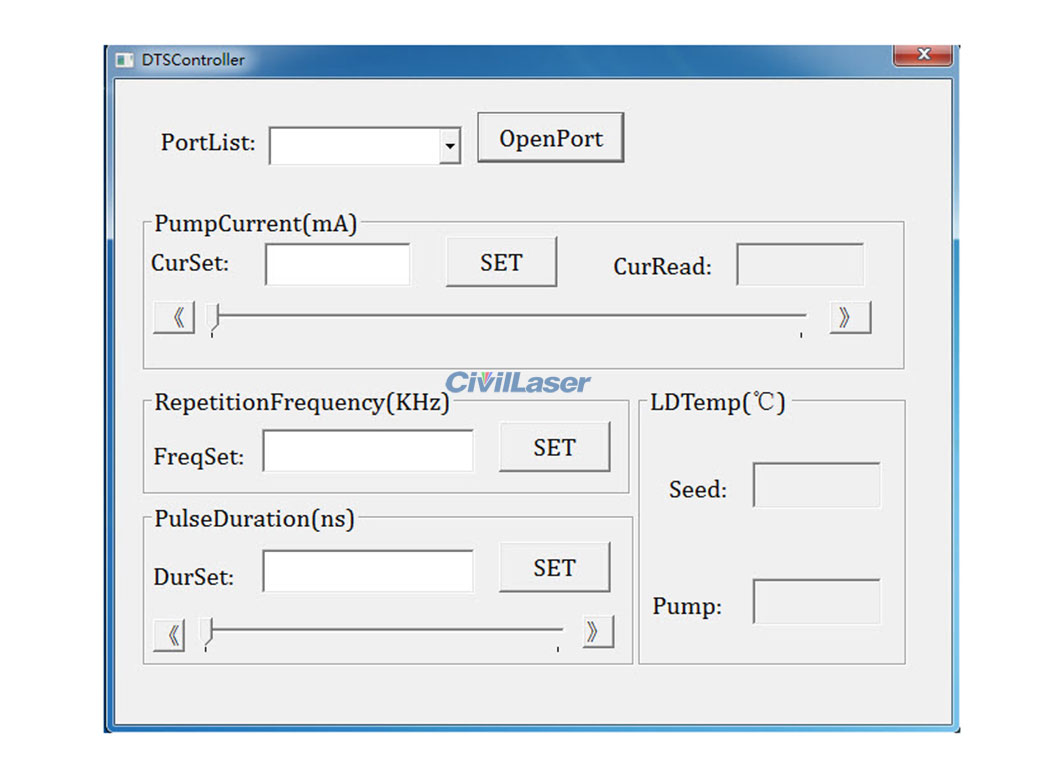Viewport: 1037px width, 765px height.
Task: Step PumpCurrent slider left with arrow button
Action: point(174,318)
